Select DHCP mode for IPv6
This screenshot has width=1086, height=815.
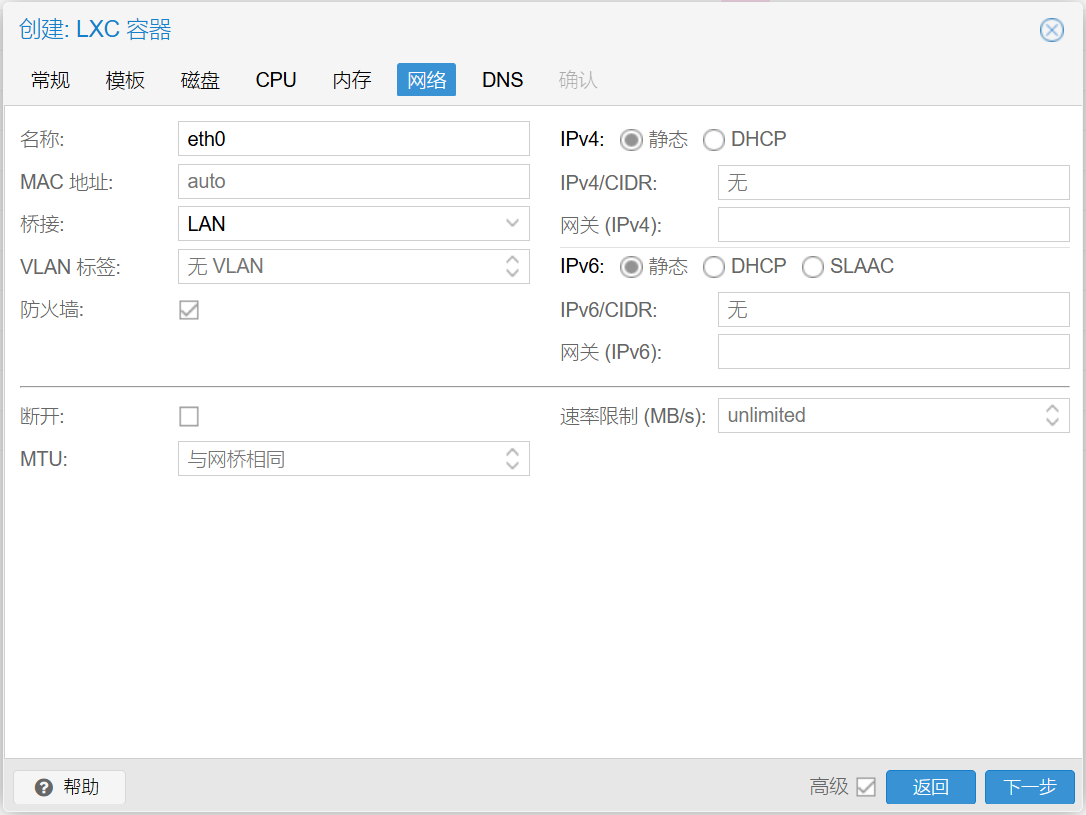[714, 267]
